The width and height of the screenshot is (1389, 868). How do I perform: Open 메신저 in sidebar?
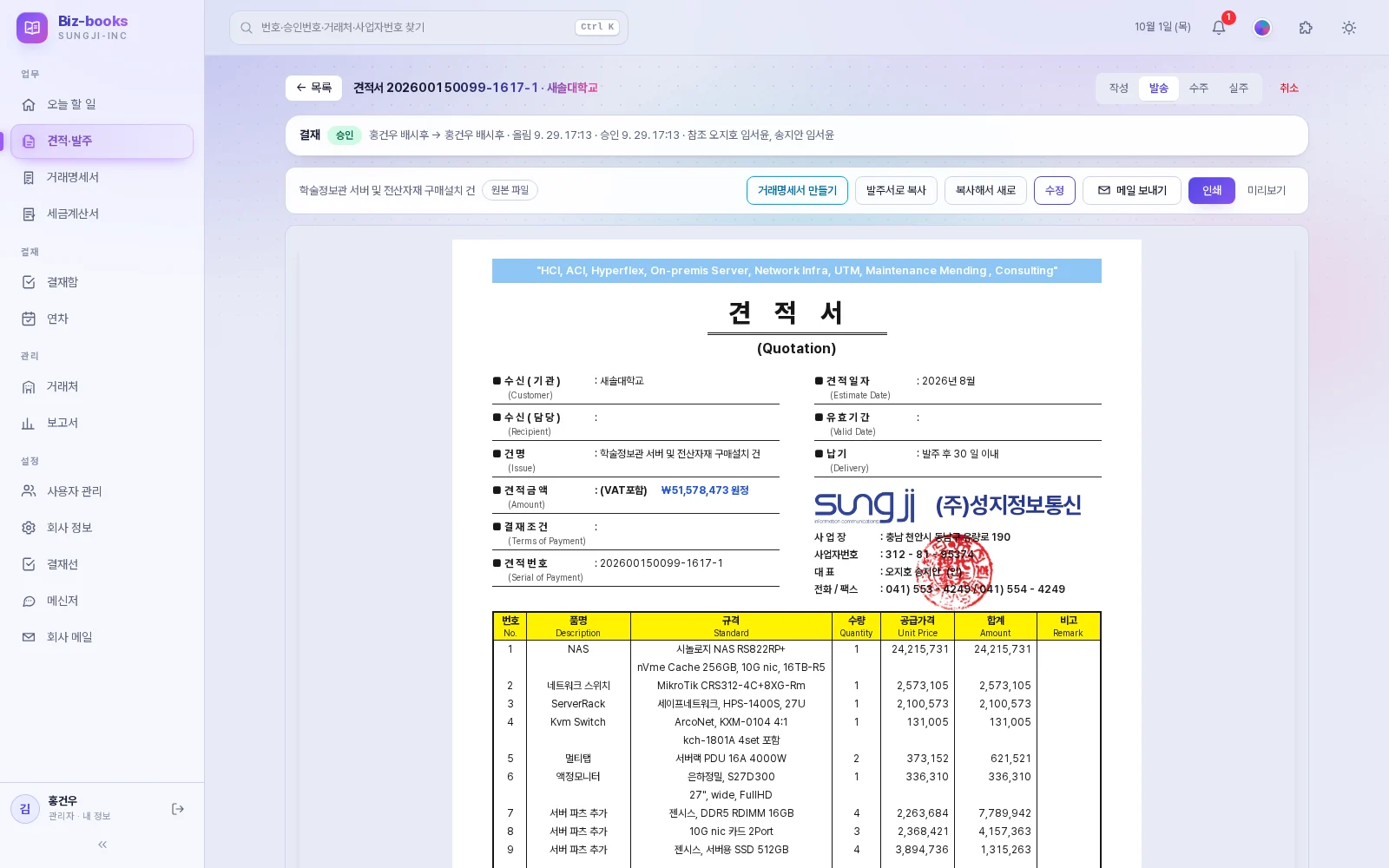[x=102, y=601]
